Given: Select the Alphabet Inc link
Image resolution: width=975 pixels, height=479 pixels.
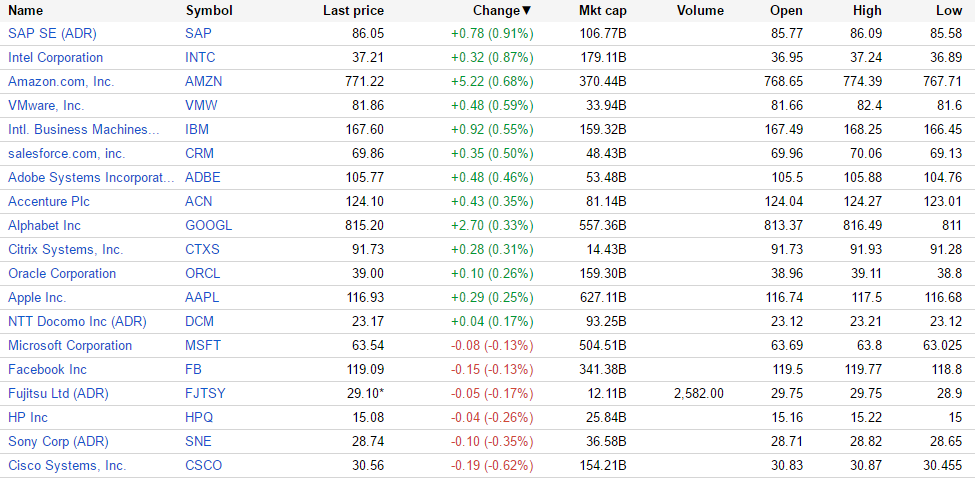Looking at the screenshot, I should pyautogui.click(x=44, y=225).
